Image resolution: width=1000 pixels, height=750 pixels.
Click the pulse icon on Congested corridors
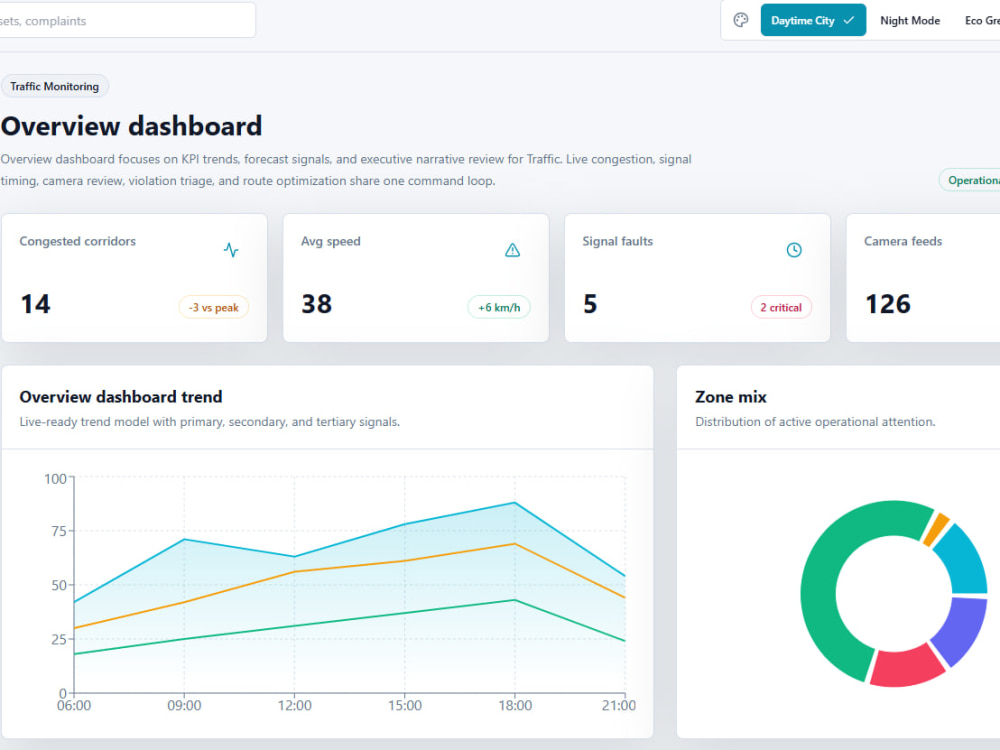click(x=231, y=250)
